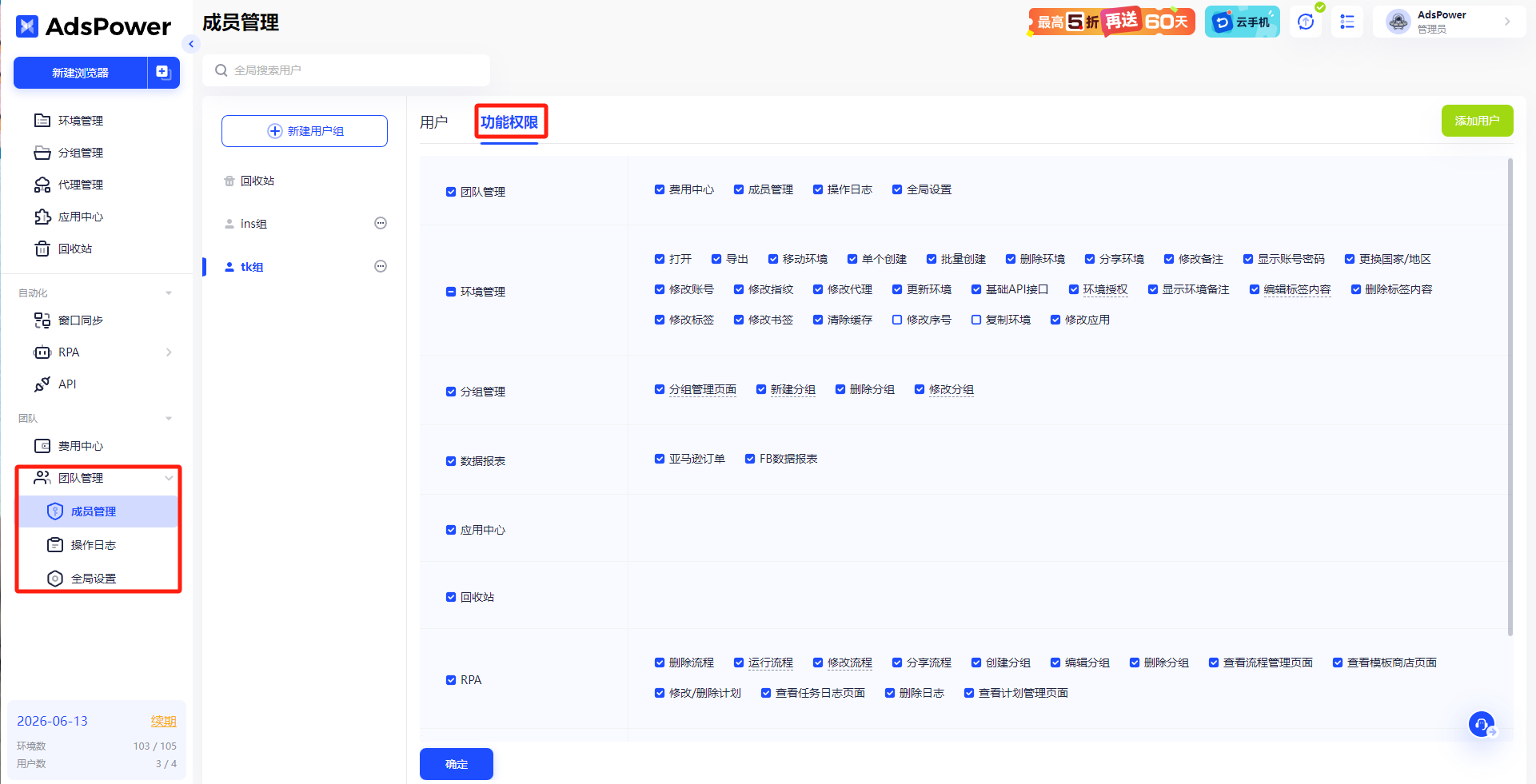Click the 新建浏览器 button
The width and height of the screenshot is (1536, 784).
click(x=80, y=73)
